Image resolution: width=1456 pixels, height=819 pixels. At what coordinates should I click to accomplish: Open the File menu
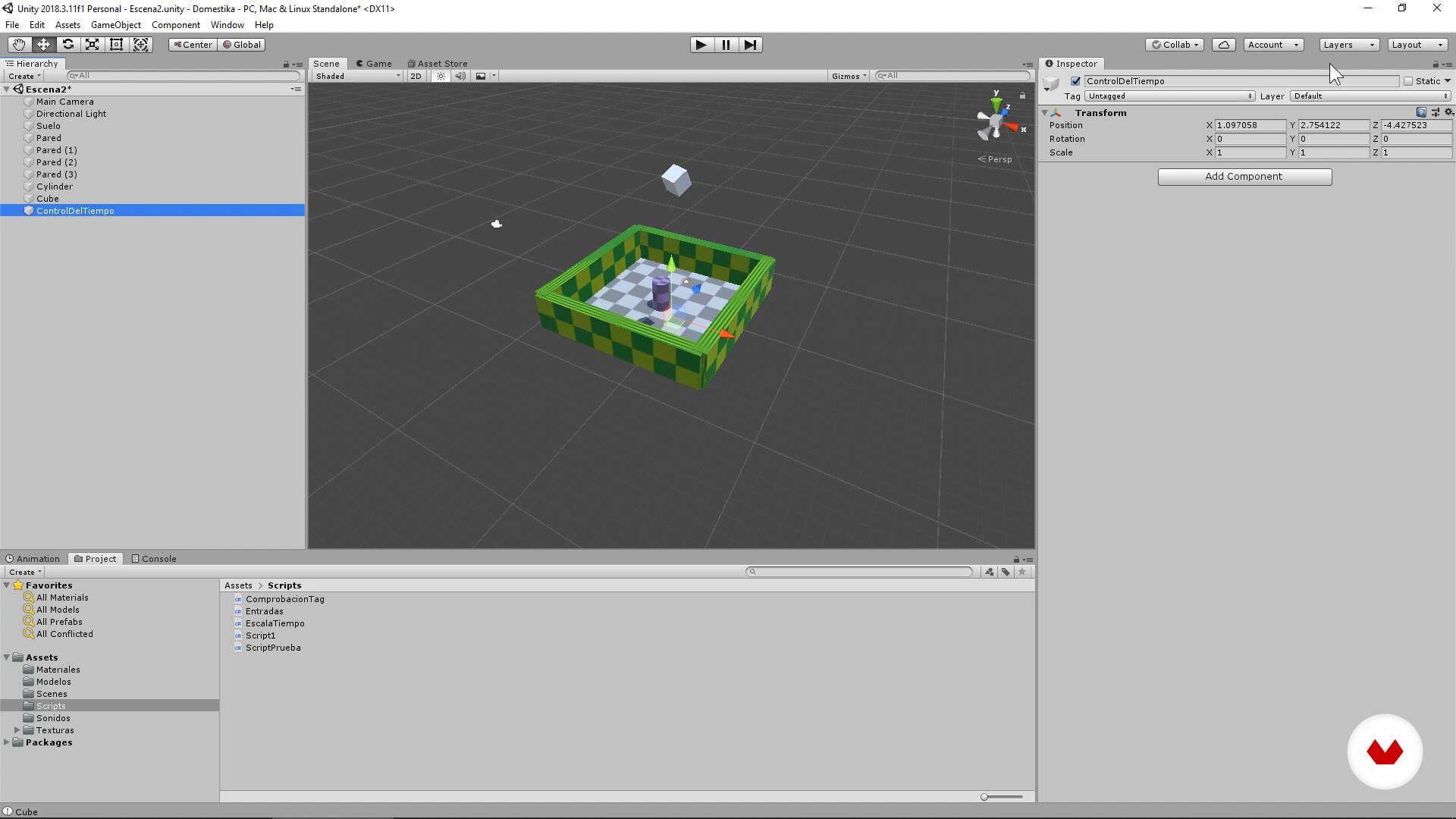[12, 25]
